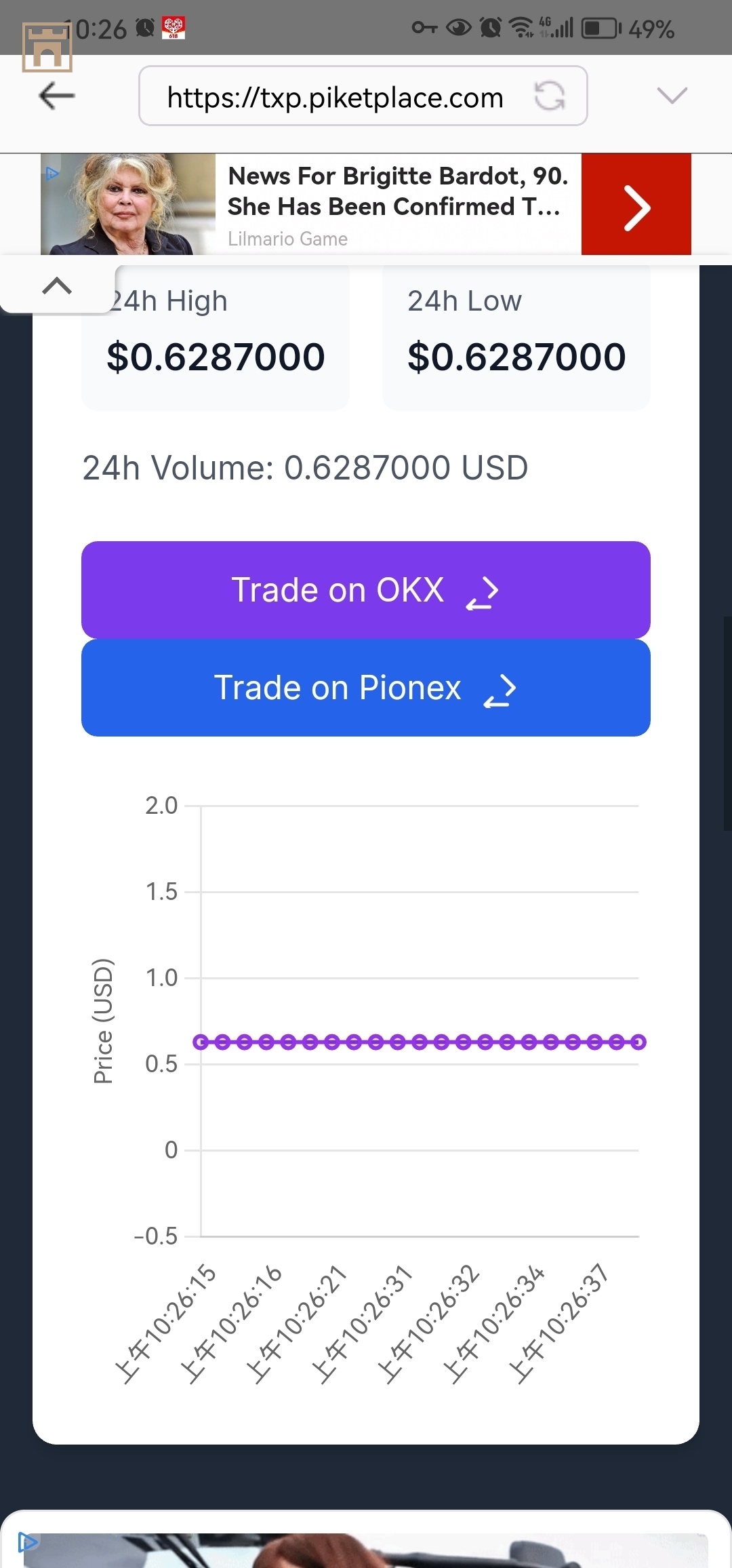Image resolution: width=732 pixels, height=1568 pixels.
Task: Click the AdChoices icon on the bottom ad
Action: click(x=27, y=1542)
